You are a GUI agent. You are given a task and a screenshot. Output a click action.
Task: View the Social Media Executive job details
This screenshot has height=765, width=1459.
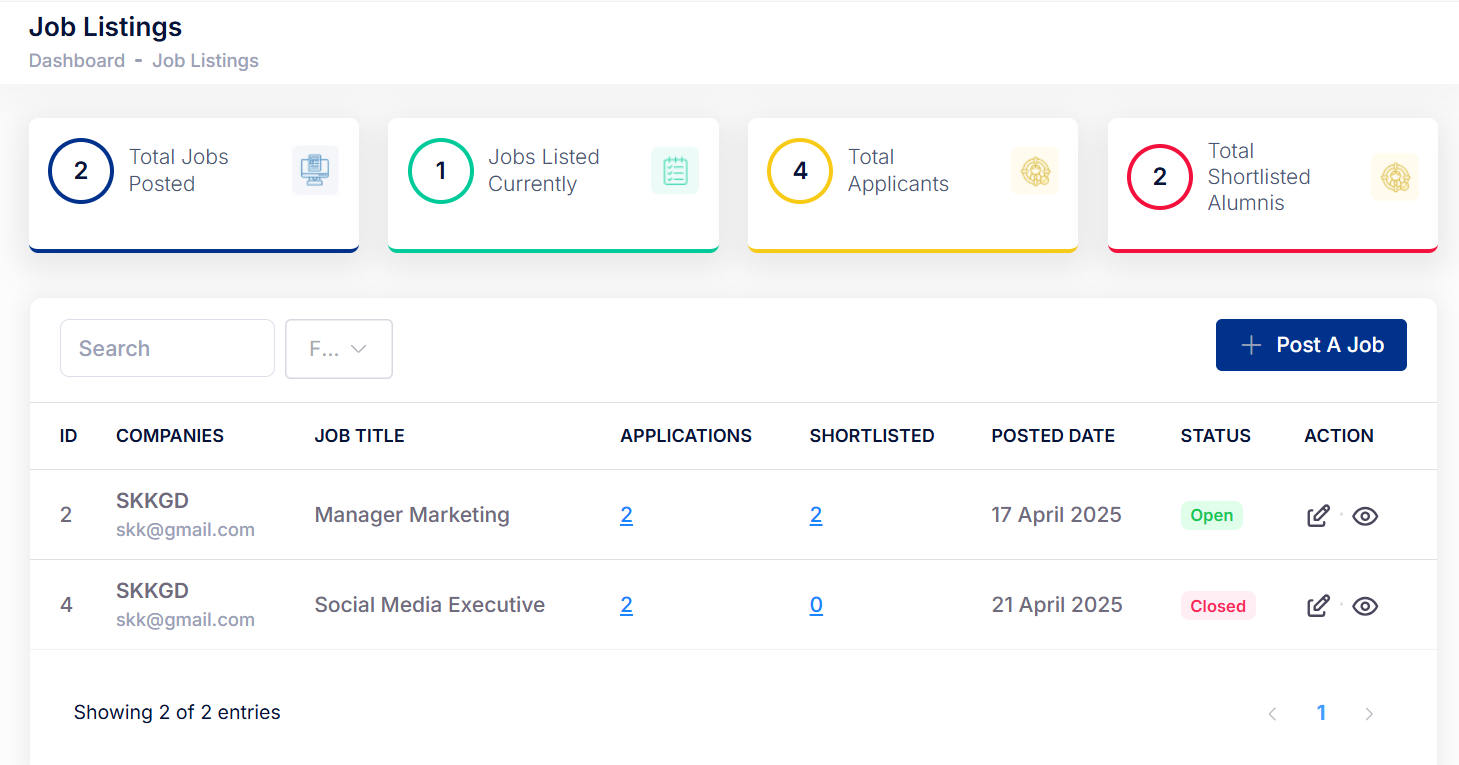[x=1365, y=606]
